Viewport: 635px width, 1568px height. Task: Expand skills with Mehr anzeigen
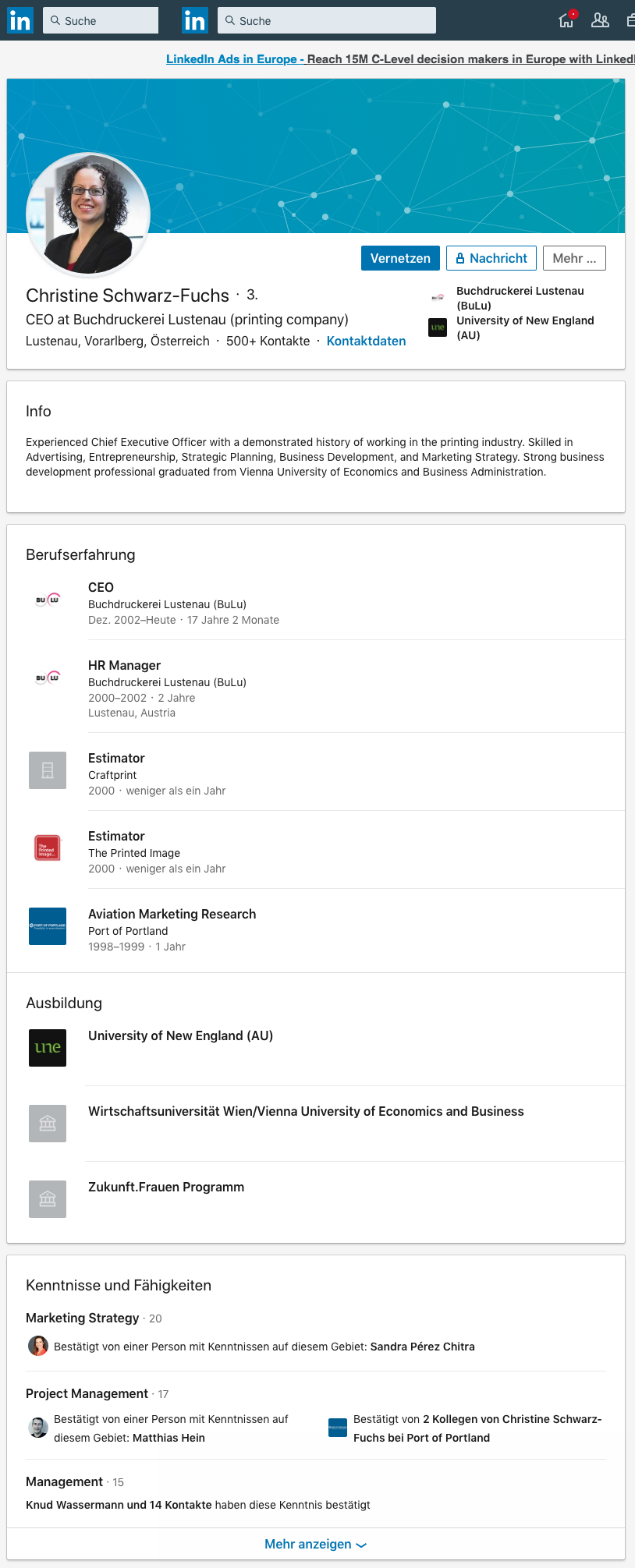click(315, 1544)
